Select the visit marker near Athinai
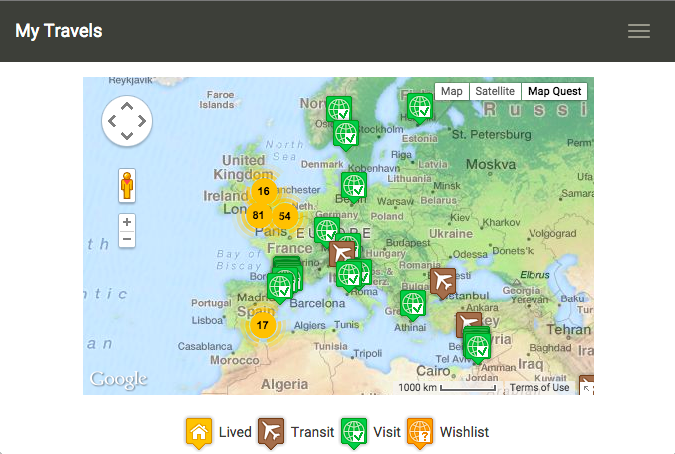Image resolution: width=675 pixels, height=454 pixels. 413,304
